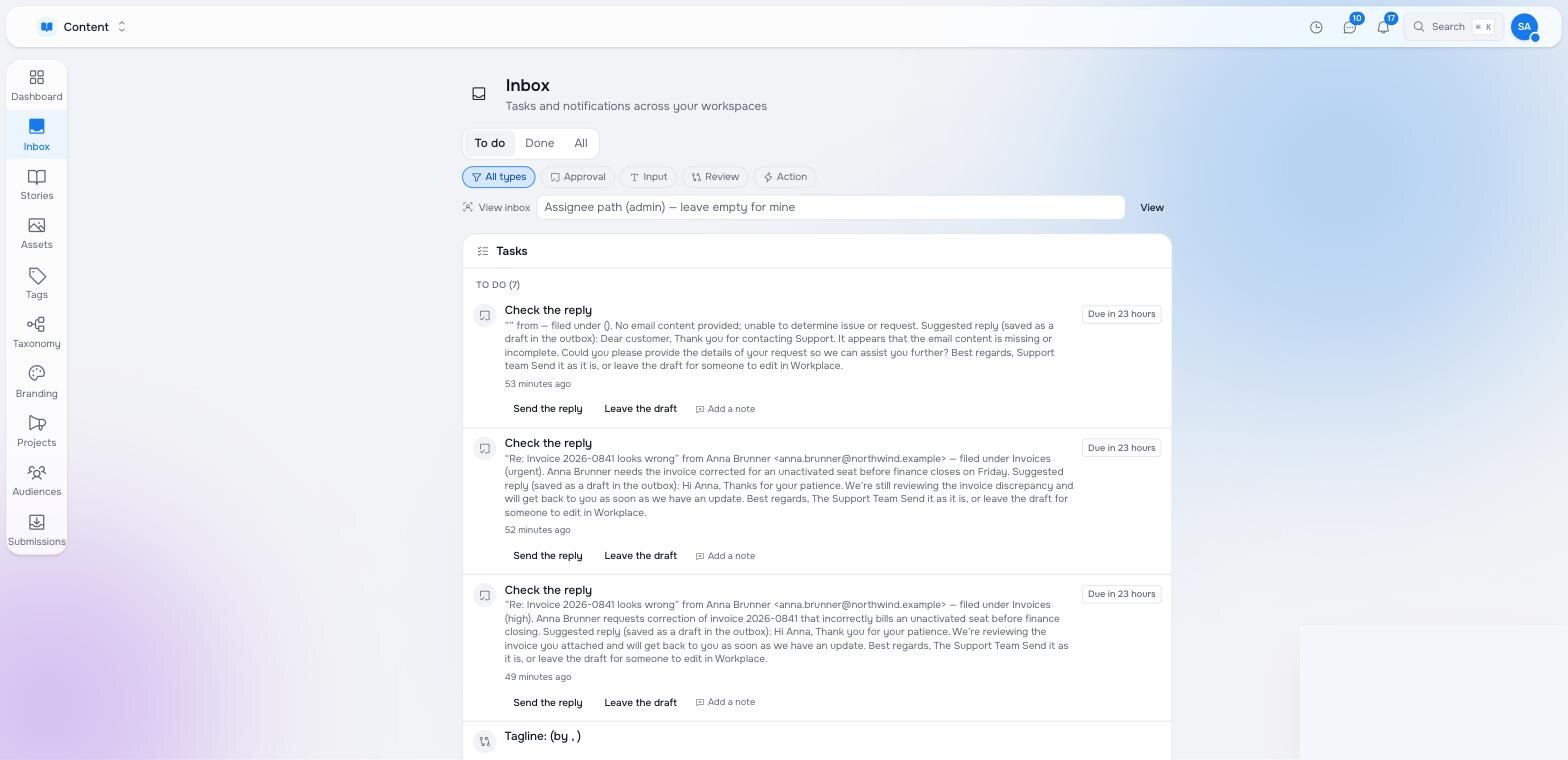The height and width of the screenshot is (760, 1568).
Task: Filter tasks by Action type
Action: pyautogui.click(x=785, y=177)
